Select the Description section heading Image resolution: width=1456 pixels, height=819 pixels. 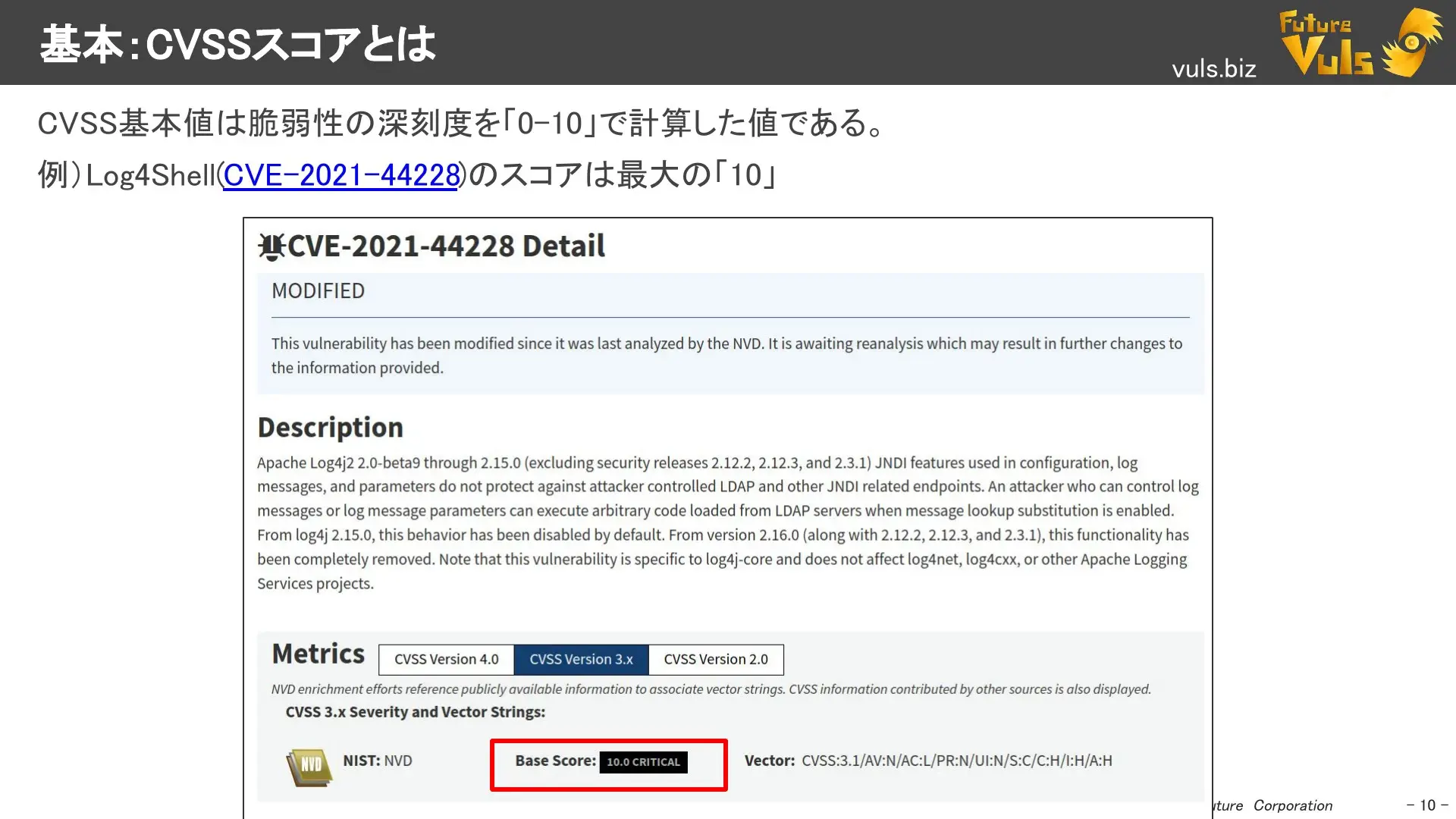(330, 427)
